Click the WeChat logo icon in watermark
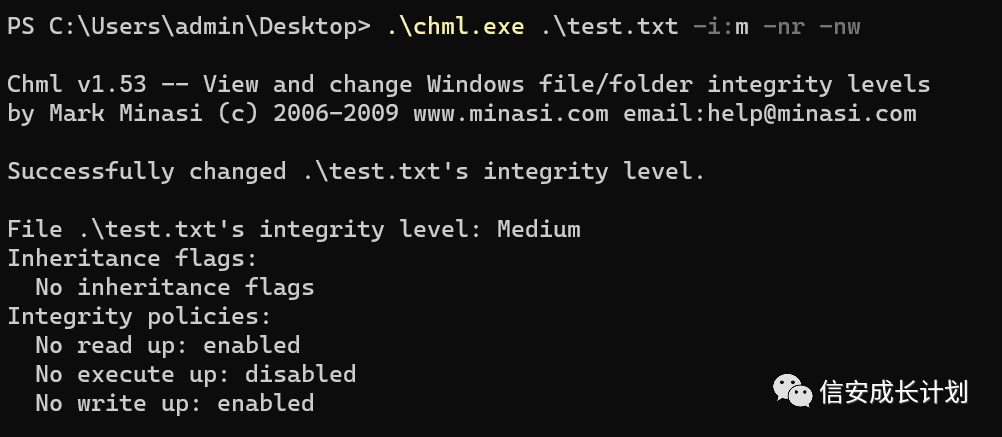 [x=792, y=390]
